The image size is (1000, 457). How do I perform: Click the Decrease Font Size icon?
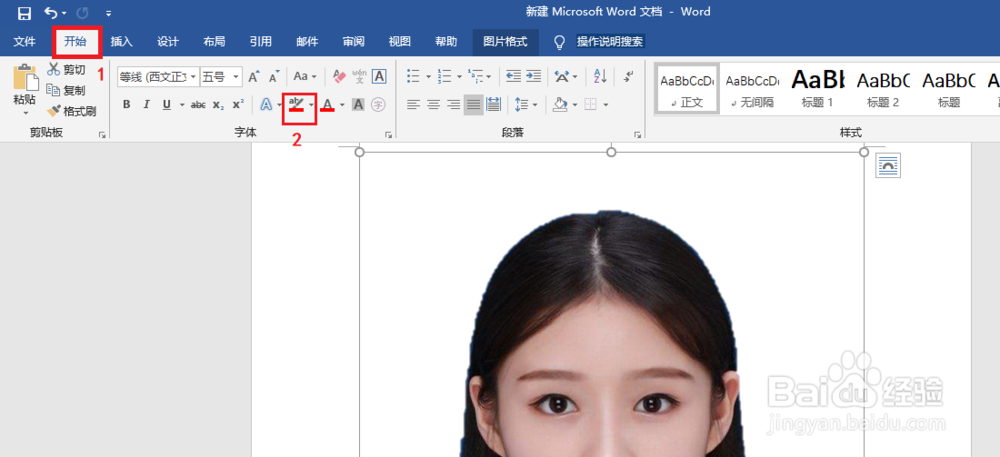[x=274, y=76]
